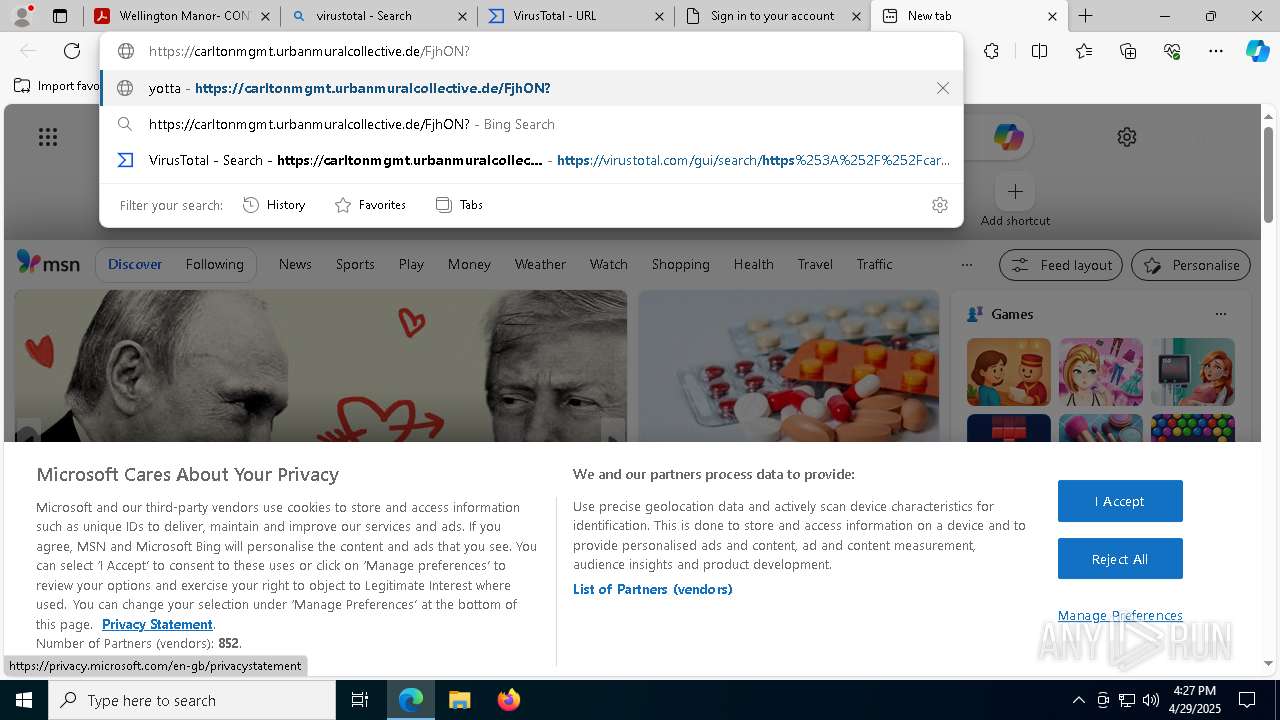
Task: Open the Money category
Action: pyautogui.click(x=469, y=264)
